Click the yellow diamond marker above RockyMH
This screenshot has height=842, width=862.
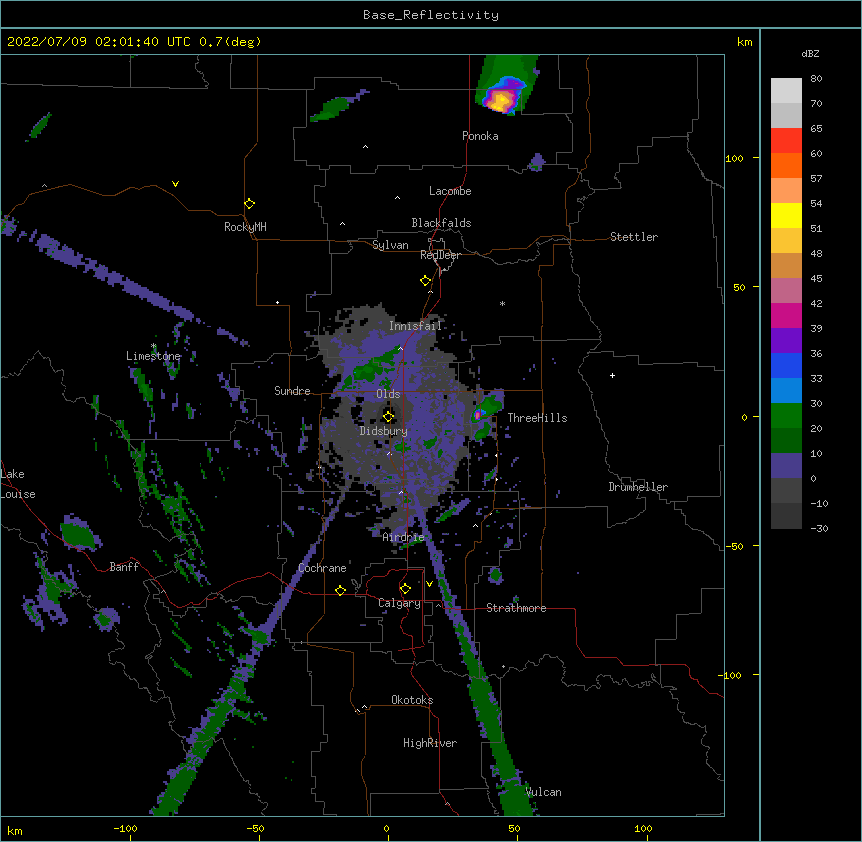(x=249, y=204)
